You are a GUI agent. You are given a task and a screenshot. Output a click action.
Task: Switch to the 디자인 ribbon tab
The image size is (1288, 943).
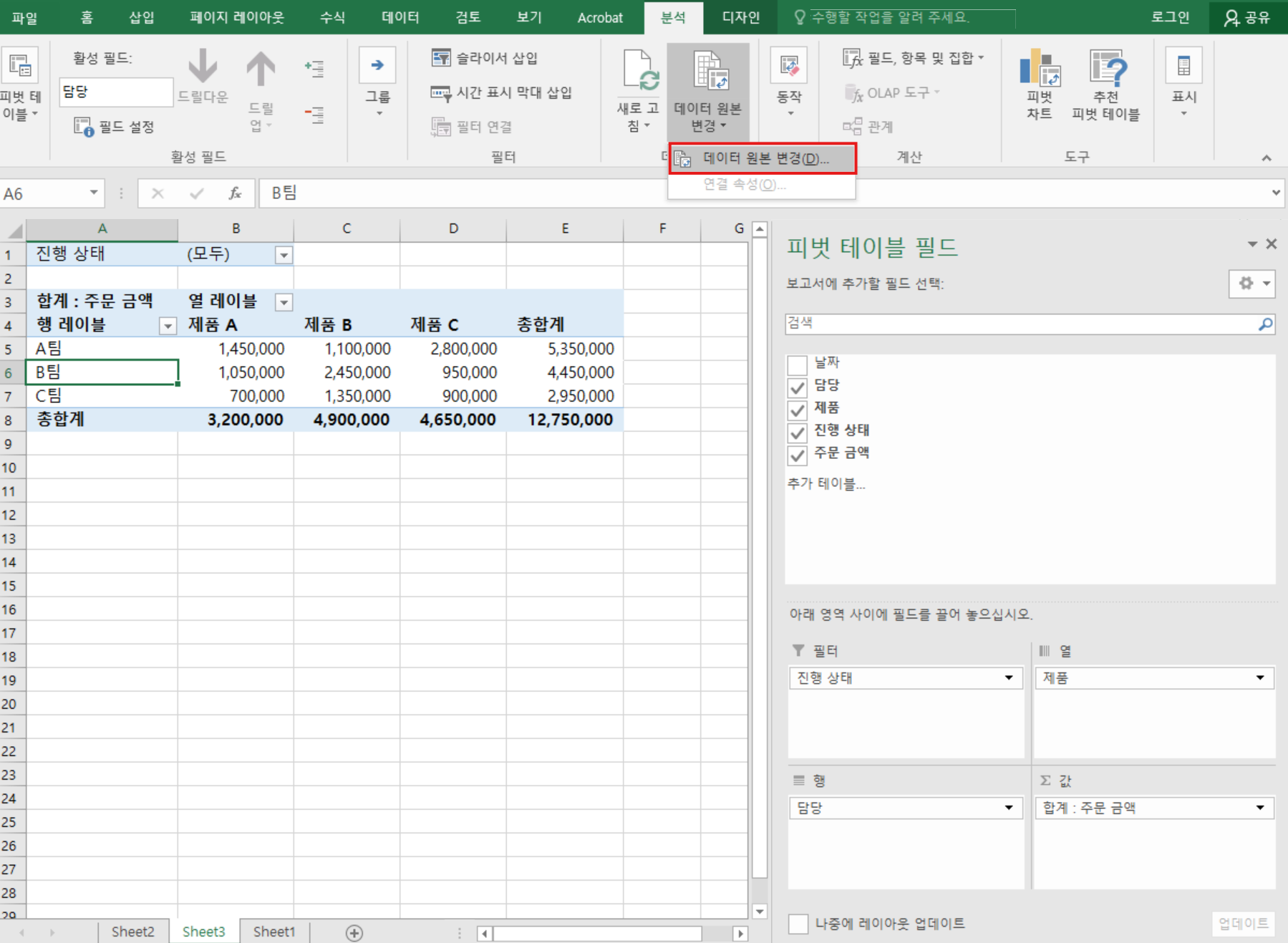(x=740, y=17)
